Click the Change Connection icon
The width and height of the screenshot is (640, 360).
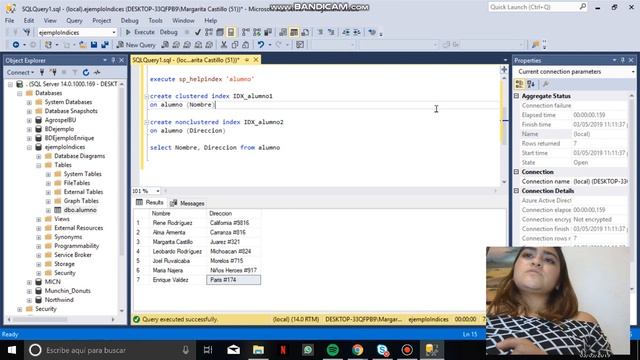click(27, 32)
